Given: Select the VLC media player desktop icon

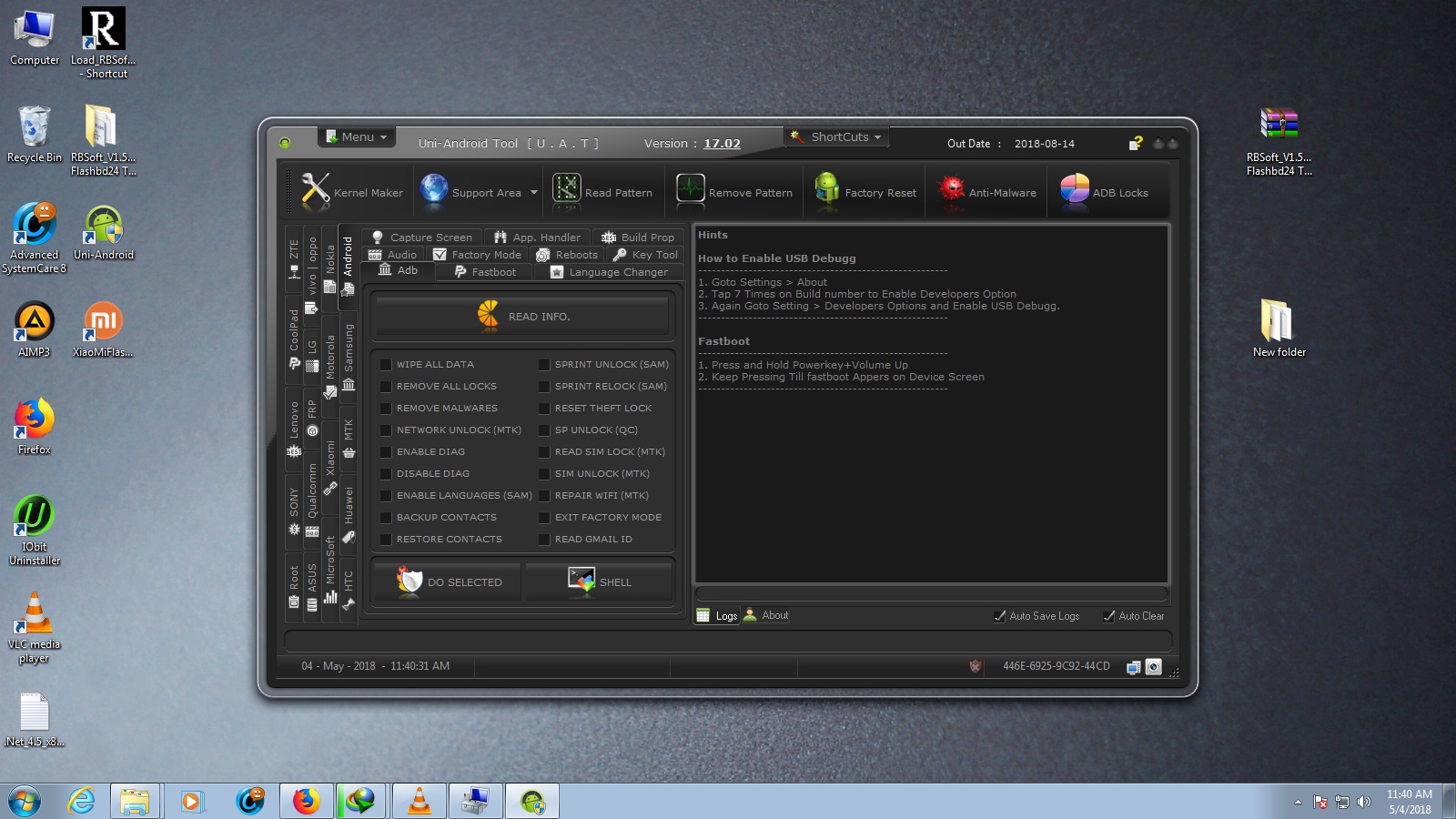Looking at the screenshot, I should coord(35,628).
